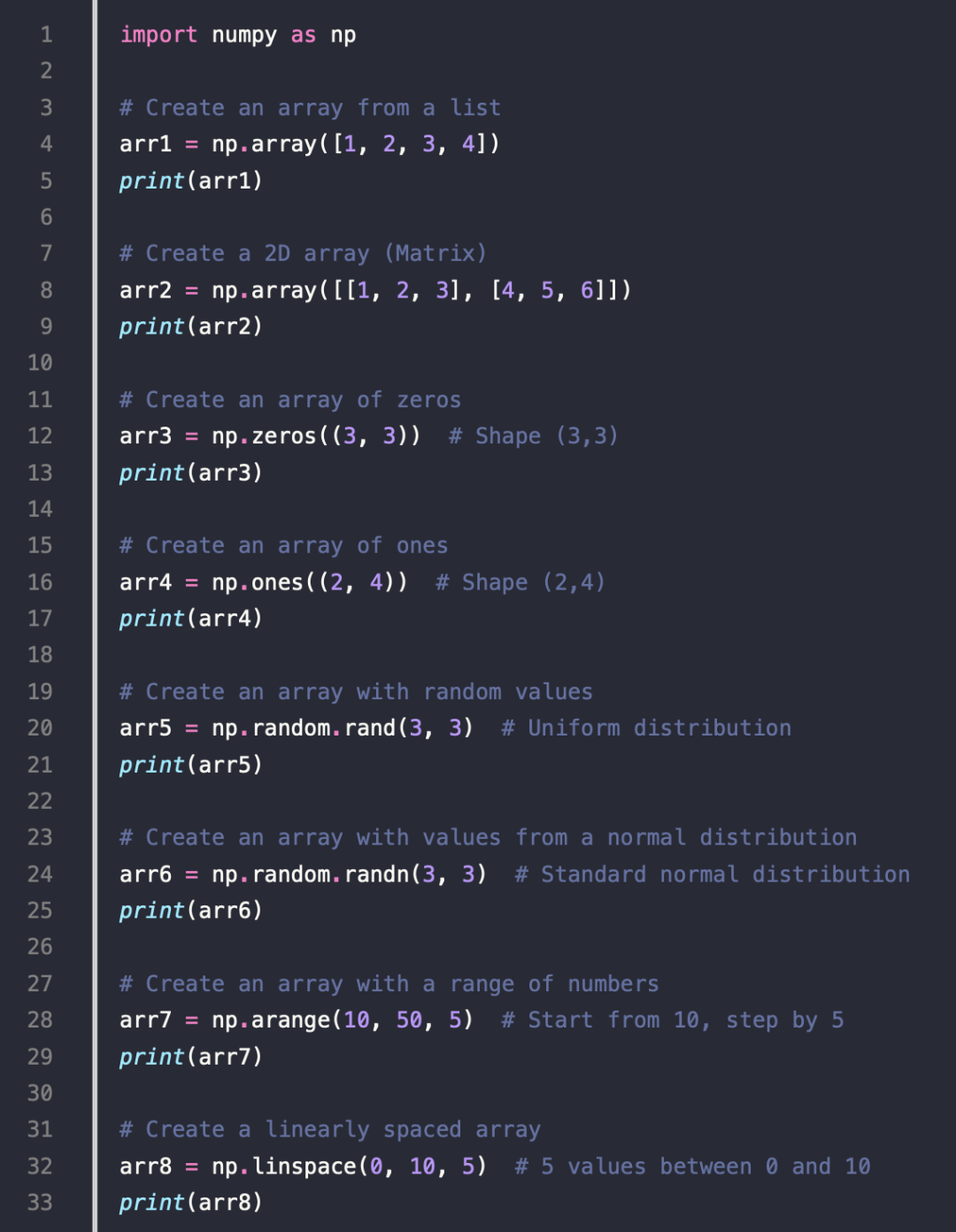The image size is (956, 1232).
Task: Click '# Standard normal distribution' comment
Action: point(713,874)
